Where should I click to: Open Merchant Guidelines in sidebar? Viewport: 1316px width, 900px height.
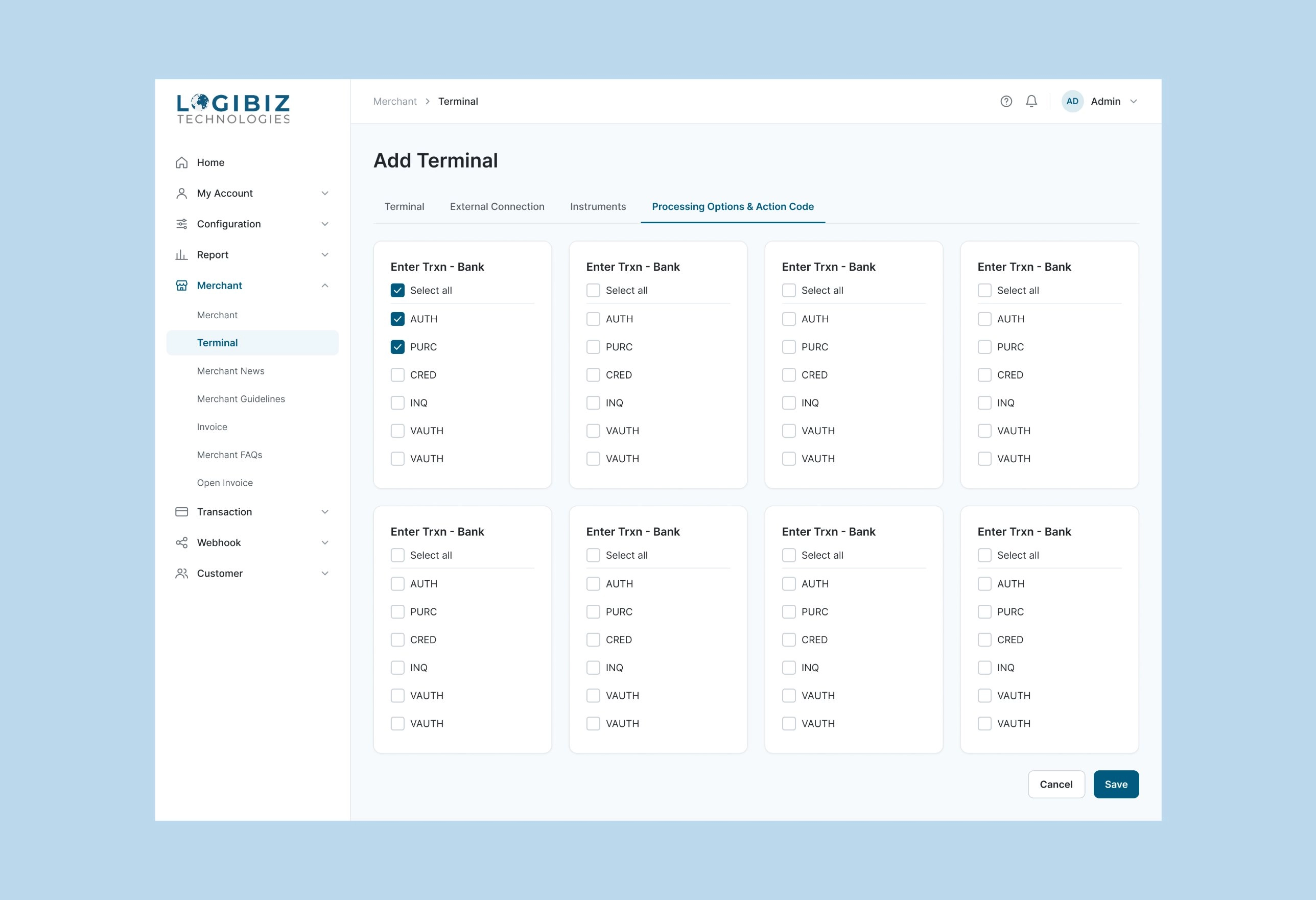tap(241, 399)
